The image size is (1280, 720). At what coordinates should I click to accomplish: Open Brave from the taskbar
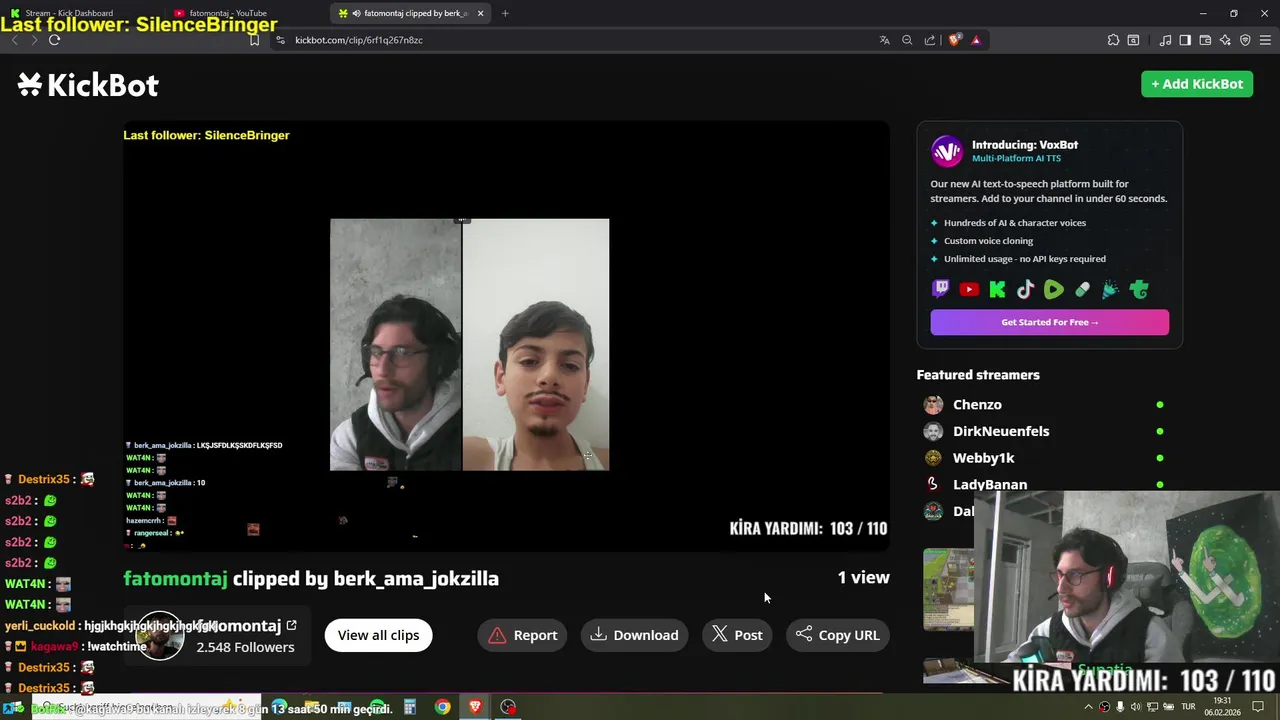coord(475,707)
